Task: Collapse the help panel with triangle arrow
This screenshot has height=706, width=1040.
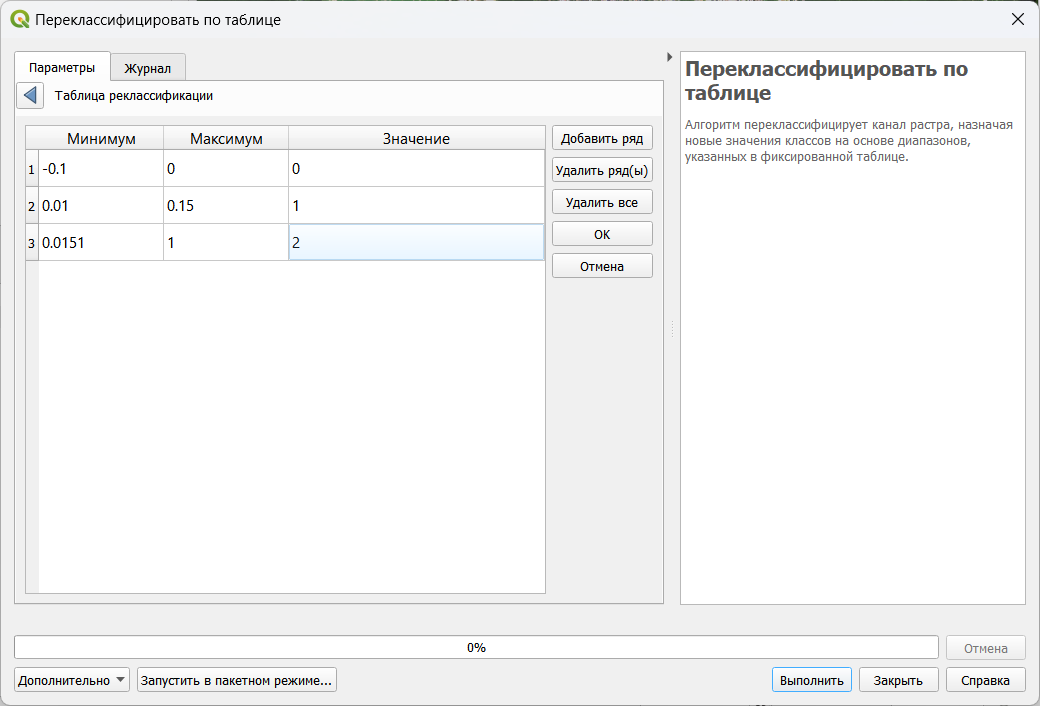Action: [x=669, y=57]
